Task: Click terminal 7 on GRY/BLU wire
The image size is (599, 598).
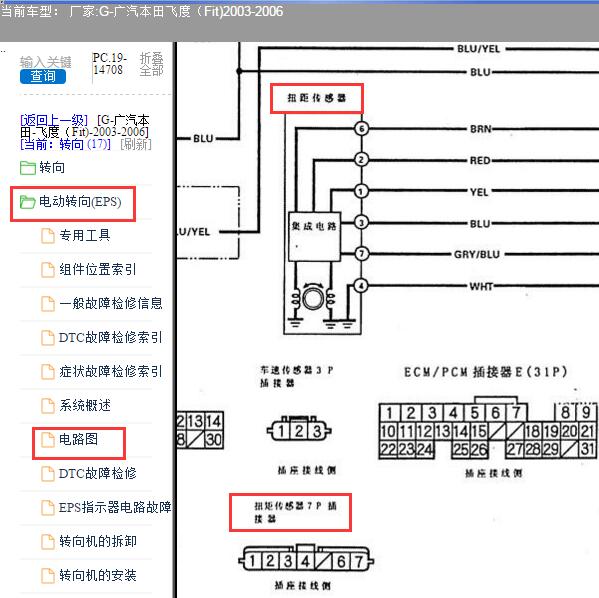Action: 361,253
